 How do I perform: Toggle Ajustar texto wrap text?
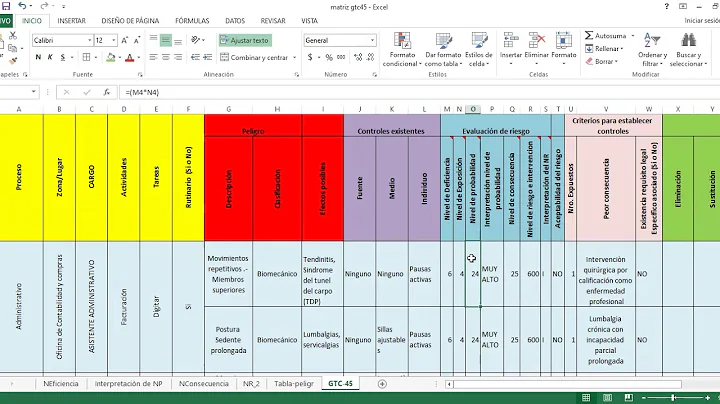click(245, 40)
